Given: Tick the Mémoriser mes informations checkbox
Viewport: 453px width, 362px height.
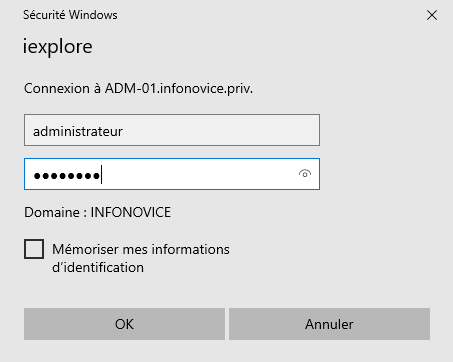Looking at the screenshot, I should click(x=34, y=249).
